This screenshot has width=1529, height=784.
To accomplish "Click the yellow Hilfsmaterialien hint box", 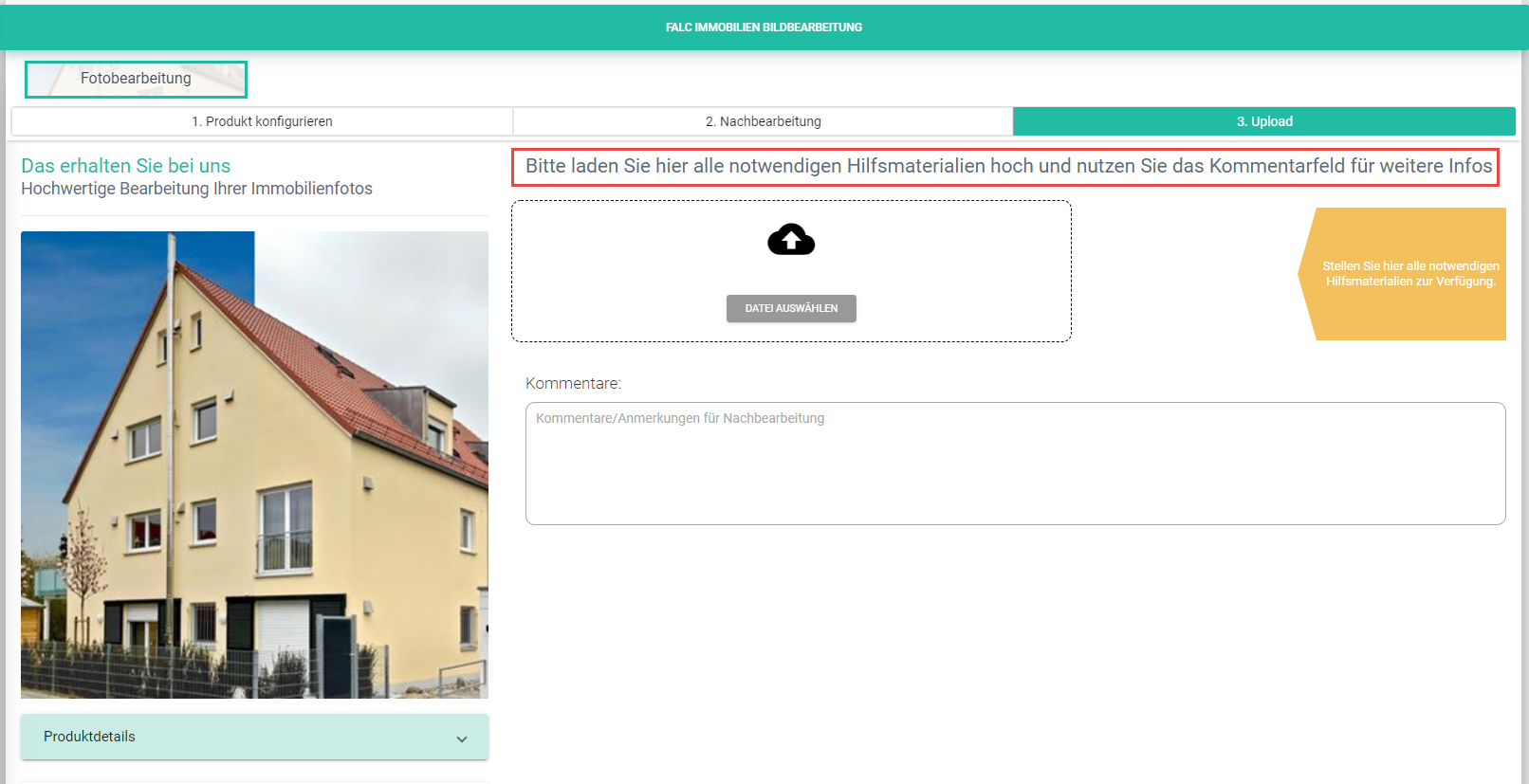I will (x=1409, y=274).
